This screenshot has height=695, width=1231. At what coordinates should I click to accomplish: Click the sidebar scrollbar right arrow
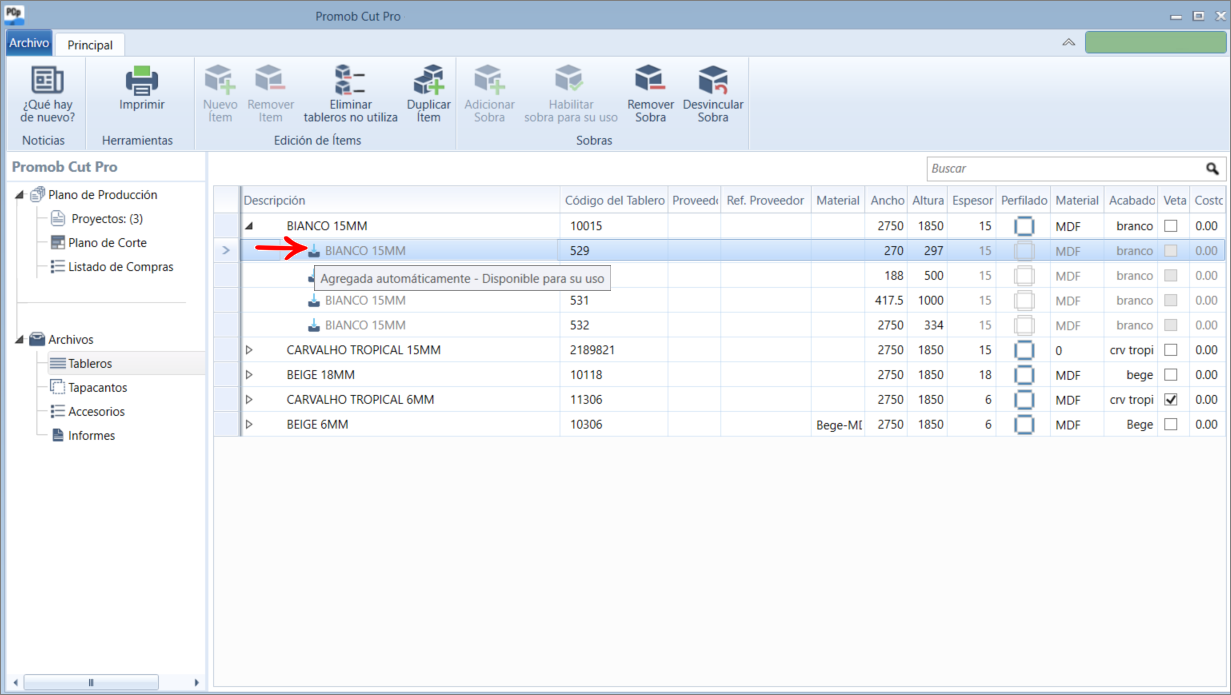[x=196, y=682]
